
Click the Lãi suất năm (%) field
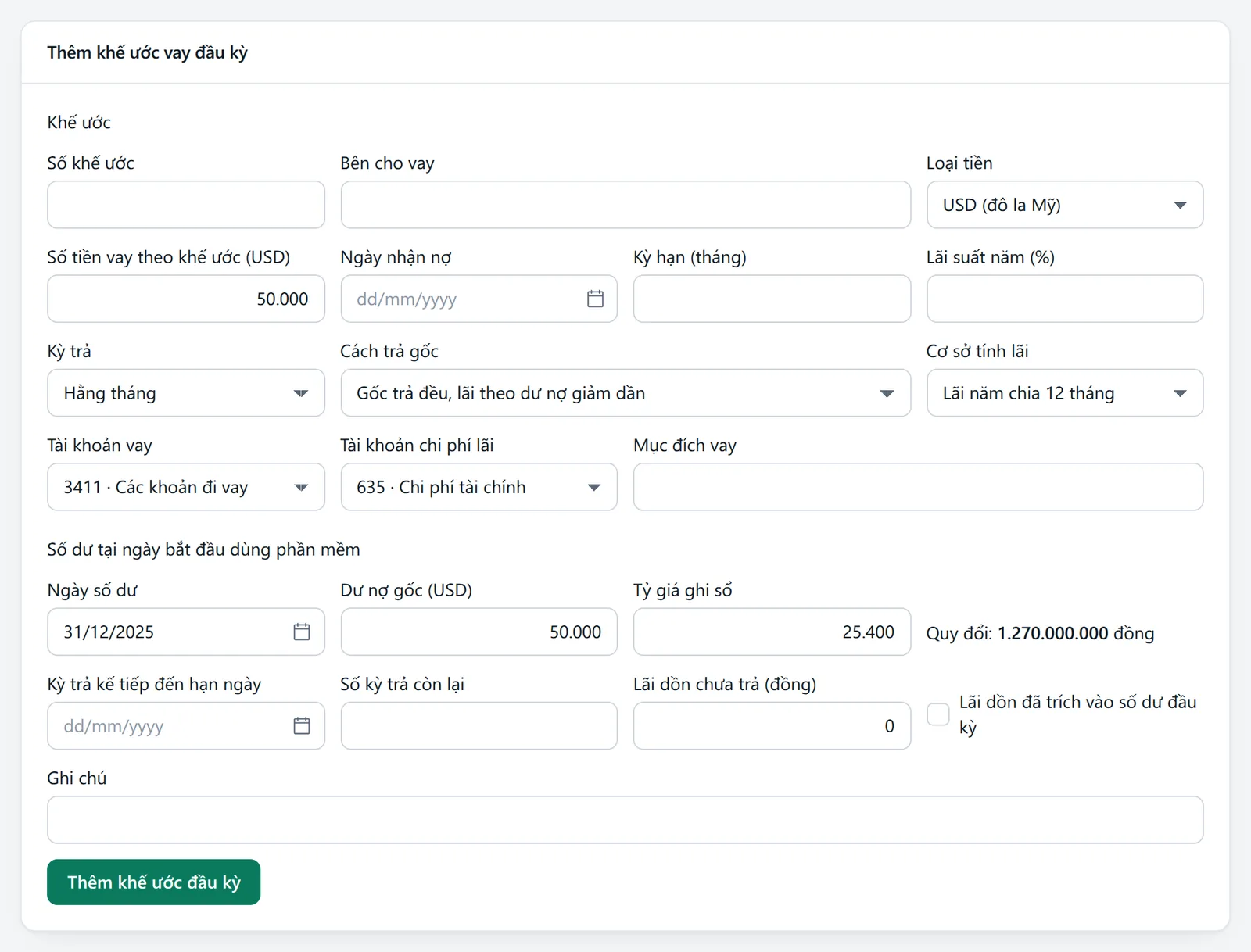click(x=1065, y=299)
